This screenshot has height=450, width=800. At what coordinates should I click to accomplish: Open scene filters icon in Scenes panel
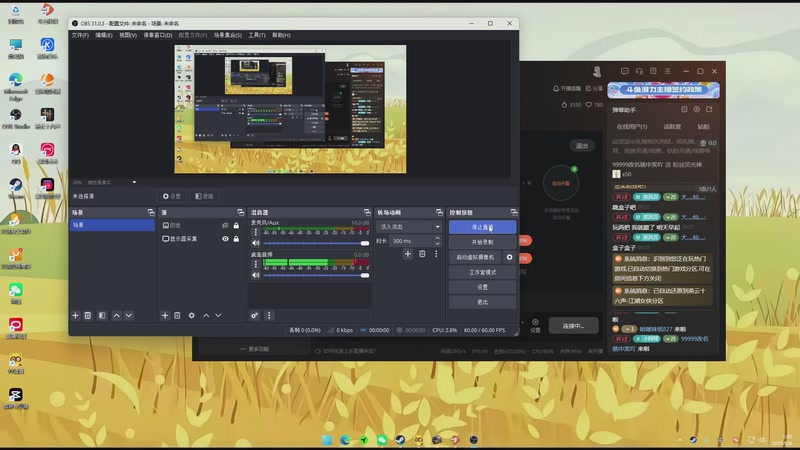pyautogui.click(x=102, y=316)
